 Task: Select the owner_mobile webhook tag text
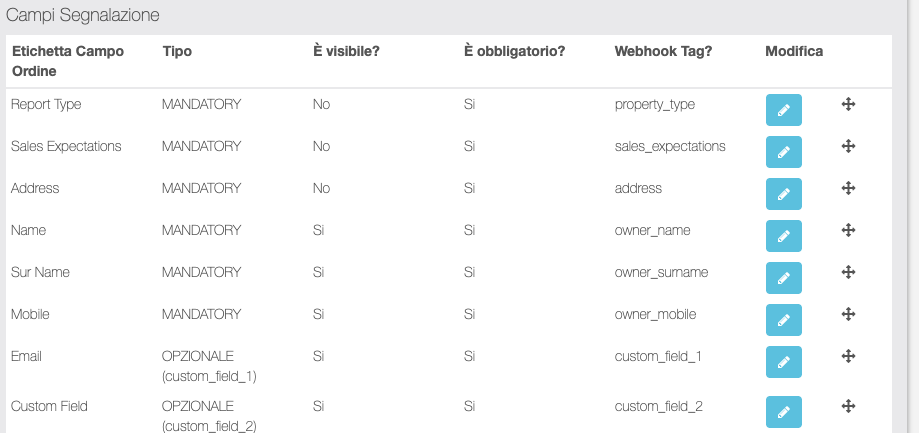(x=655, y=314)
